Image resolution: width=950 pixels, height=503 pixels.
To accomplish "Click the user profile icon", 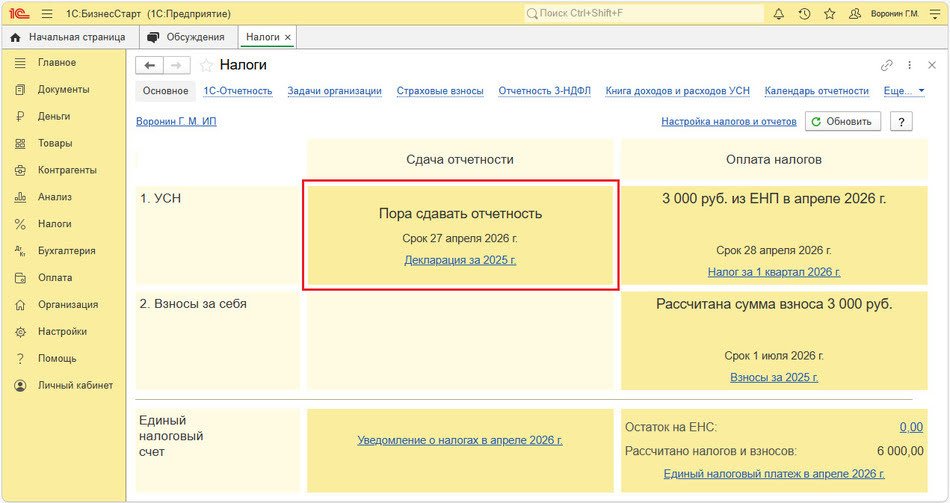I will (855, 13).
